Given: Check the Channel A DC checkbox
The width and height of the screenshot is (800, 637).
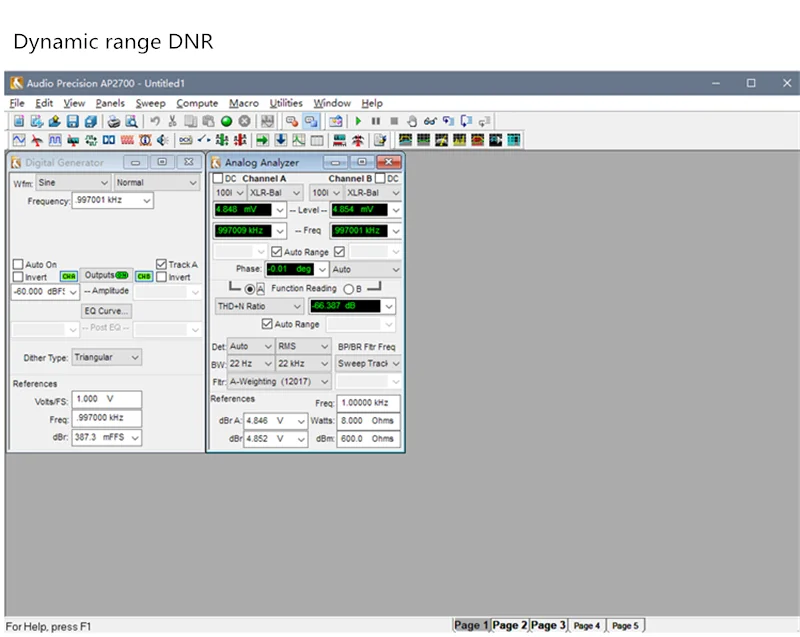Looking at the screenshot, I should pos(218,179).
